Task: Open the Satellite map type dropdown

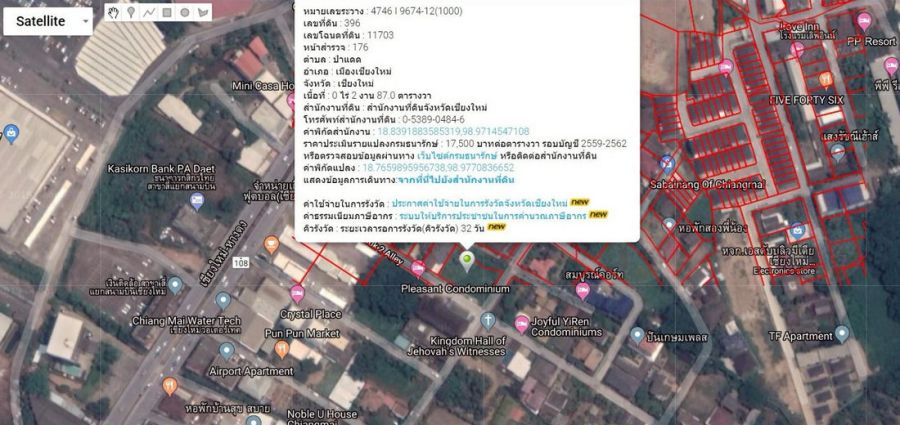Action: coord(48,20)
